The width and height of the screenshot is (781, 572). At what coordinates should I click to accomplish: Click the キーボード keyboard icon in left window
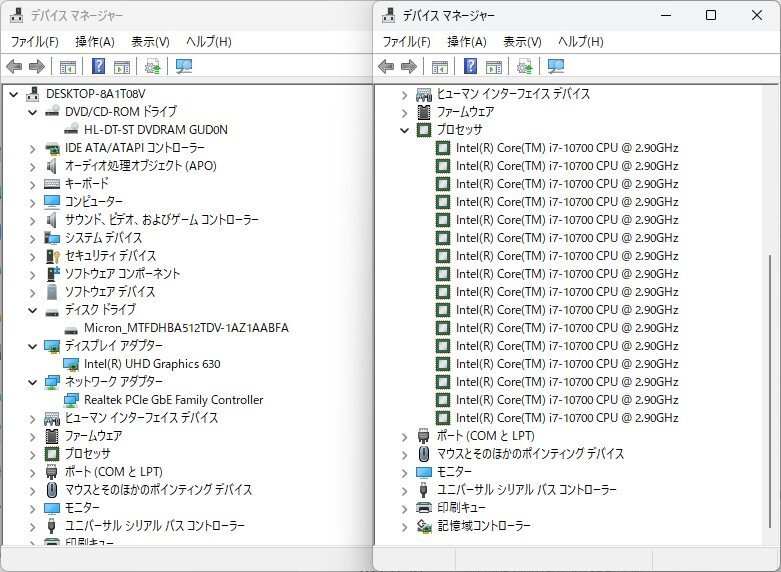pos(52,184)
